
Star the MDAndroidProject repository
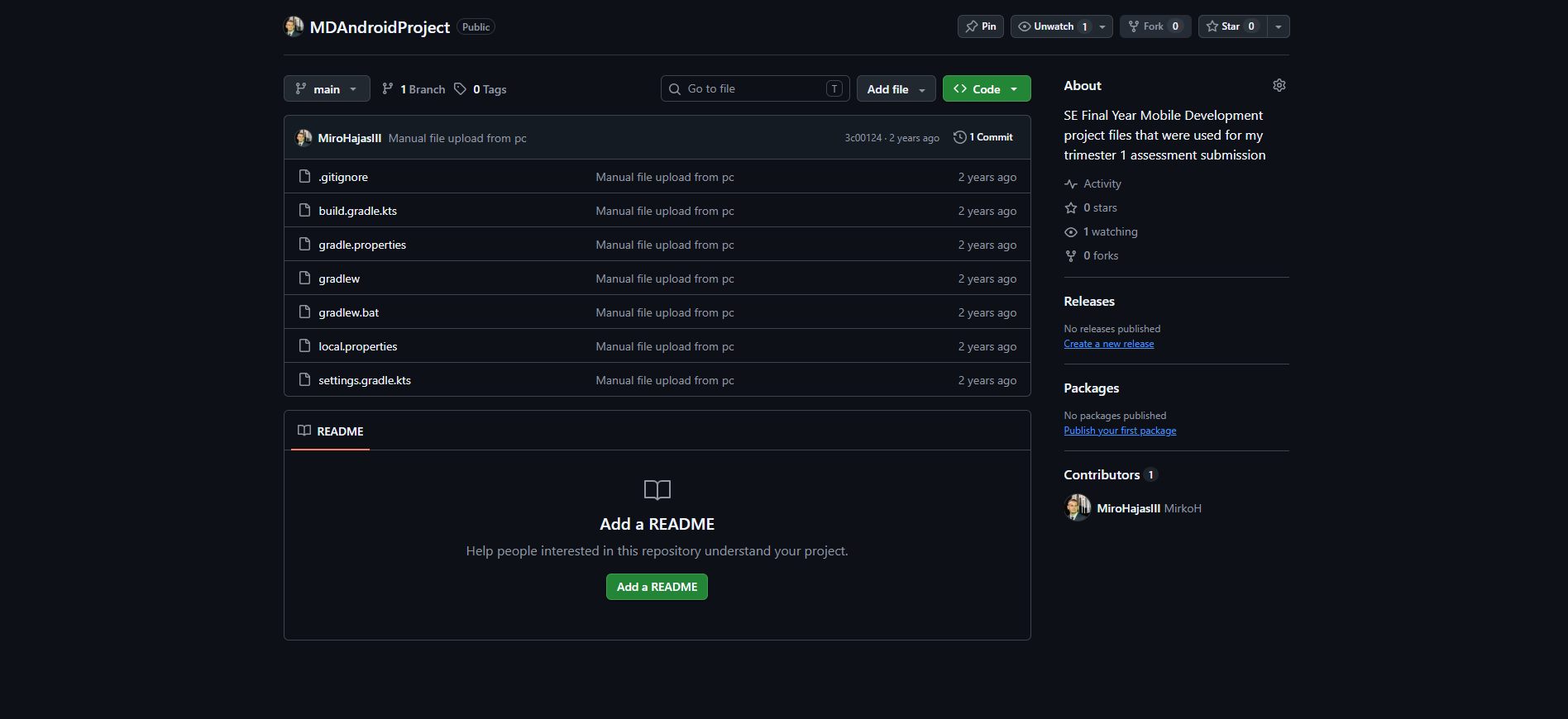click(x=1232, y=26)
